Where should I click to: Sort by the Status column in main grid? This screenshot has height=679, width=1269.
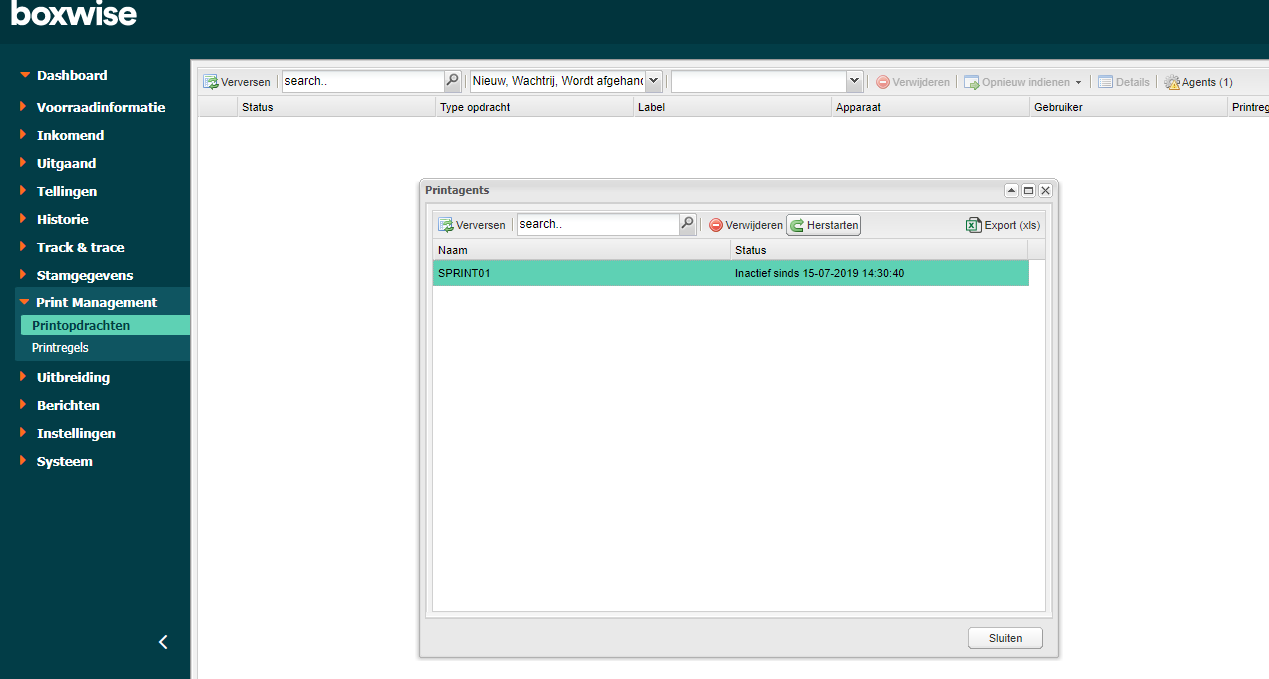[337, 107]
